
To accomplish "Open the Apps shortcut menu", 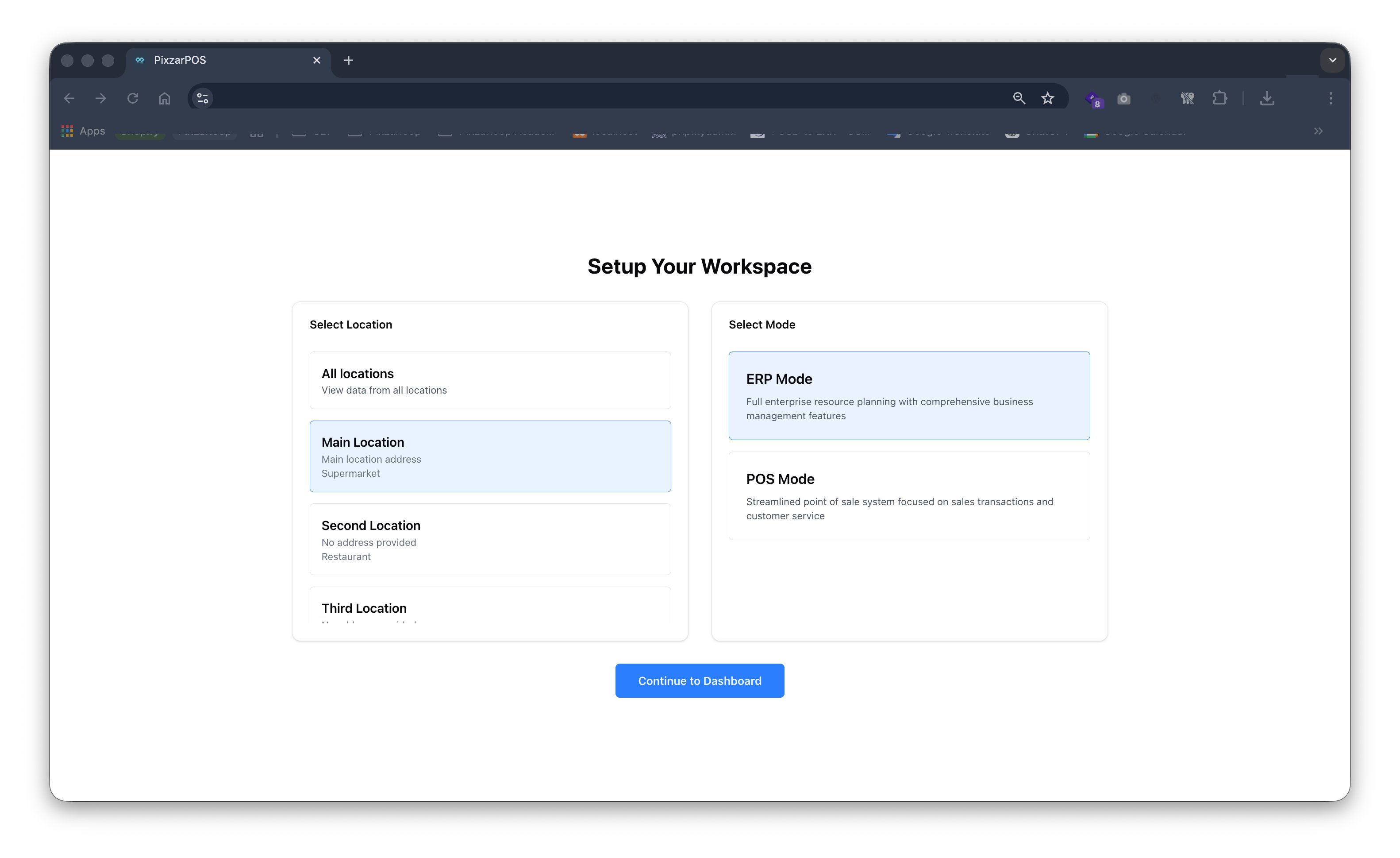I will 82,131.
